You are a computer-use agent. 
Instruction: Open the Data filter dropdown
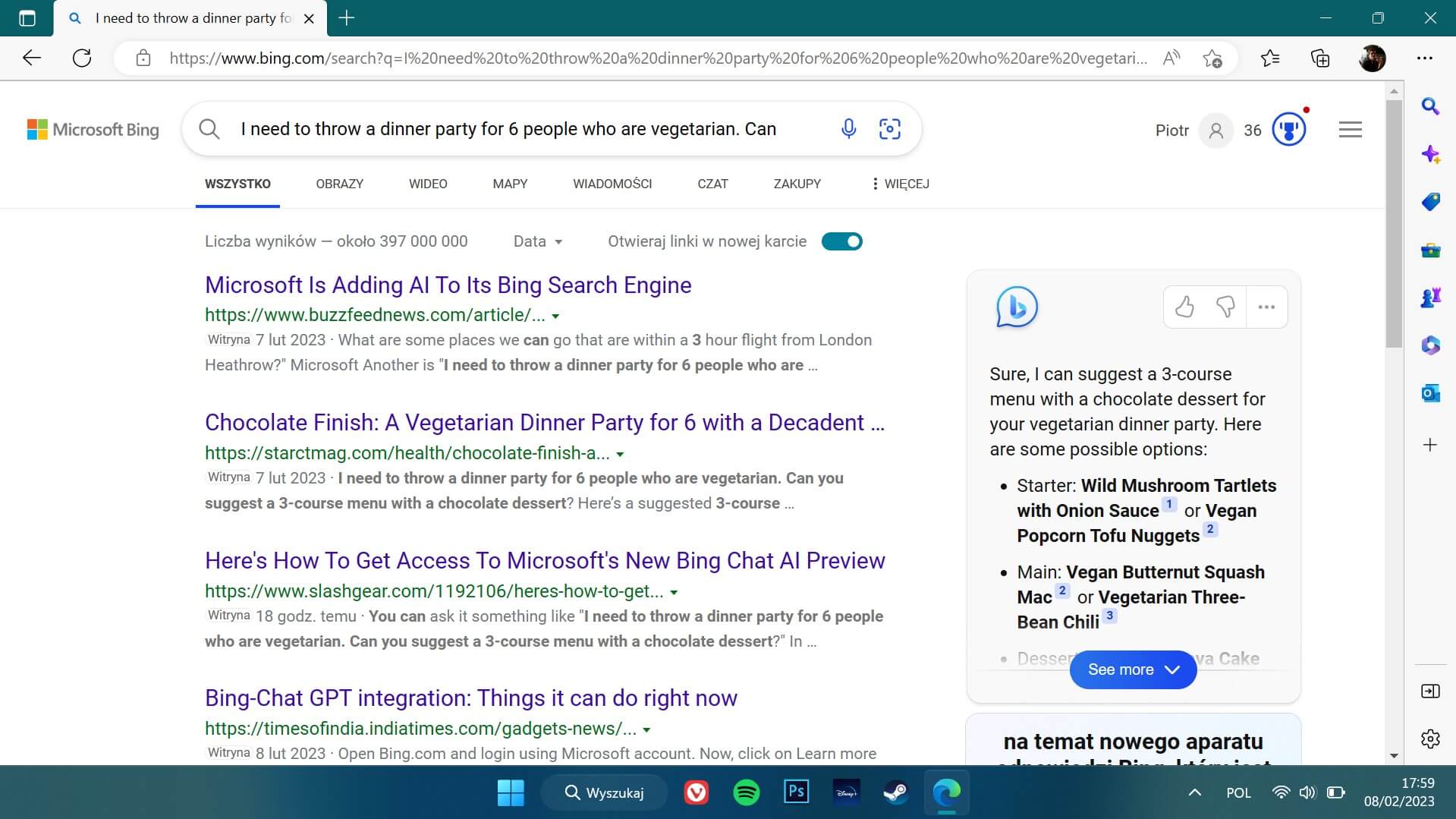(536, 241)
